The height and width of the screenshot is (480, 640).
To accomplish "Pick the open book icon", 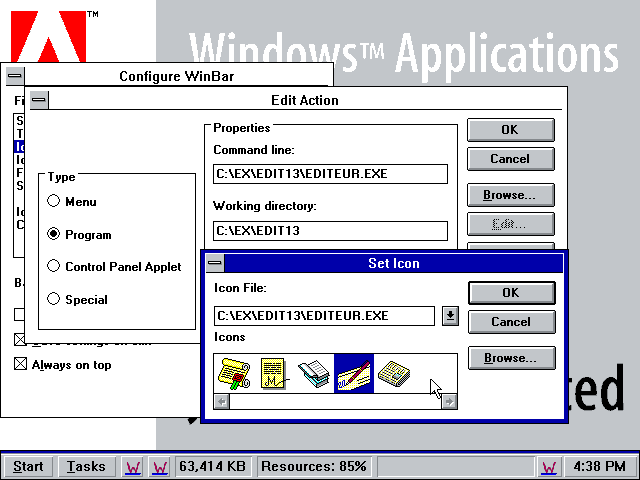I will click(314, 373).
